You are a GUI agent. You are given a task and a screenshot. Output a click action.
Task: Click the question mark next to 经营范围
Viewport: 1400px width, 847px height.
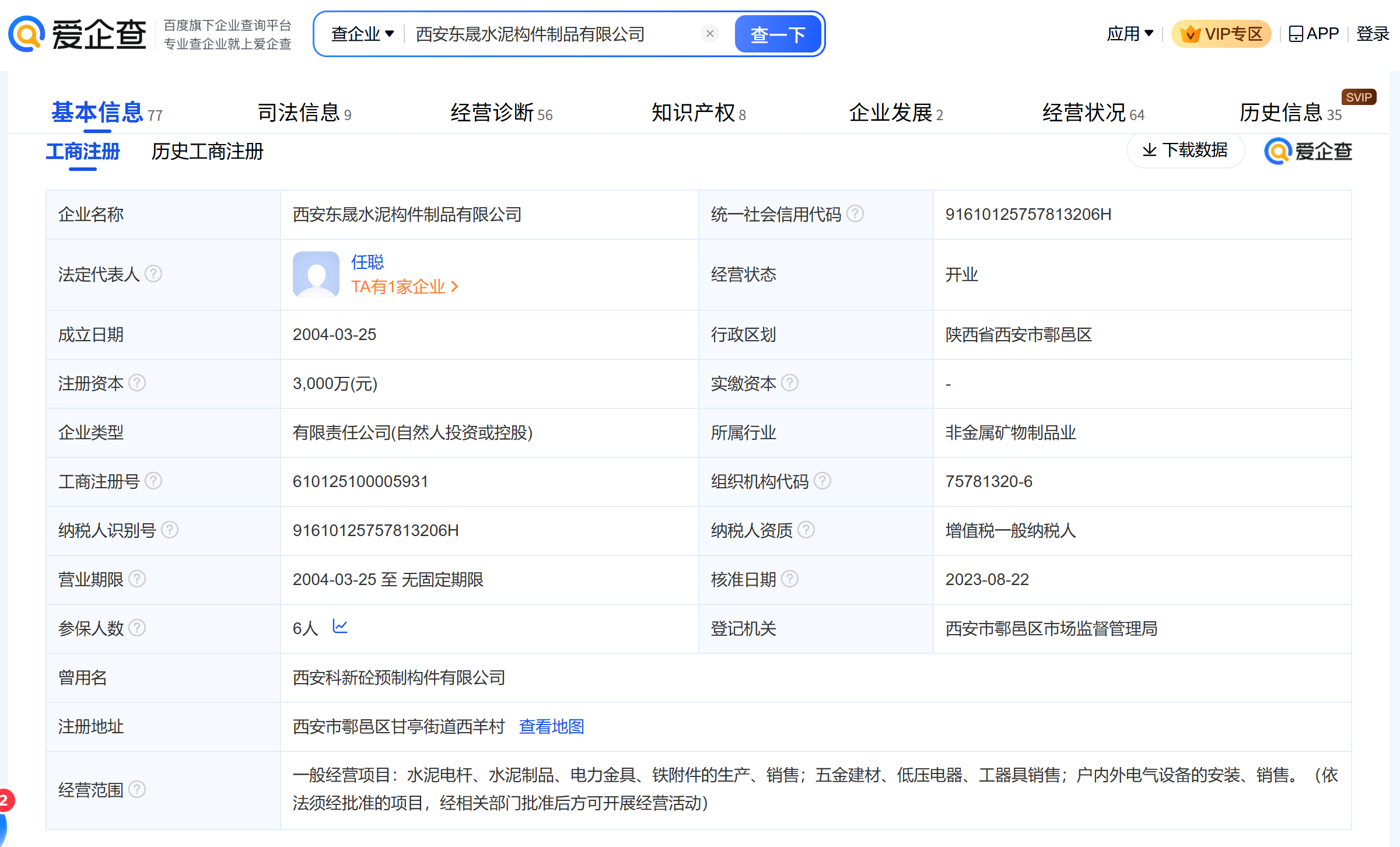click(137, 789)
